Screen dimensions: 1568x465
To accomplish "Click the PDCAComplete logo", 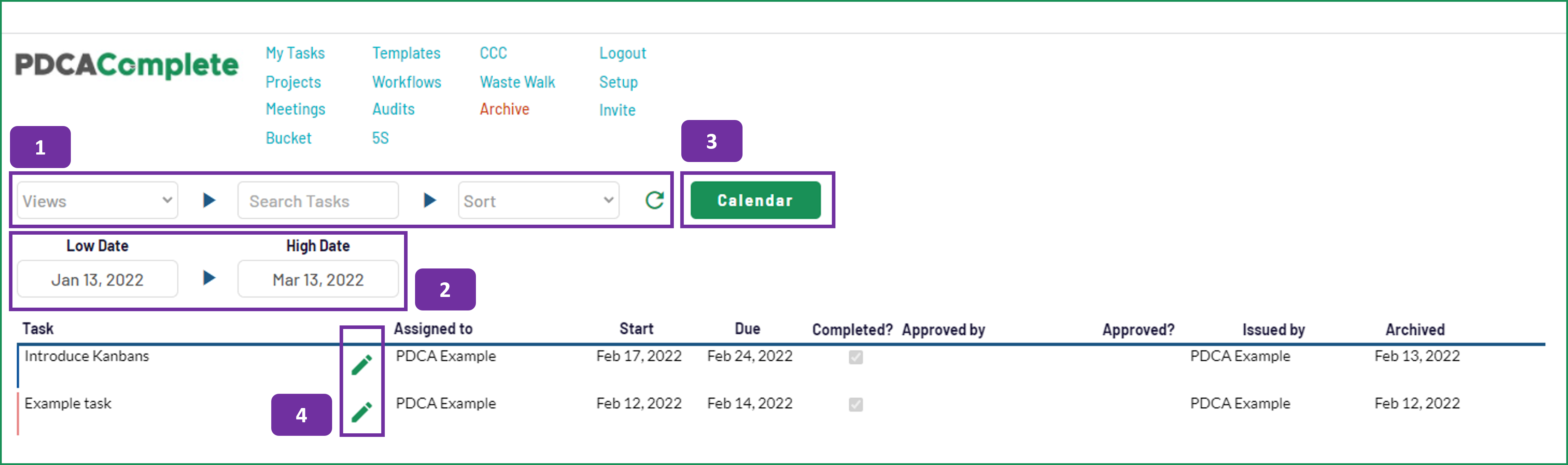I will [x=127, y=65].
